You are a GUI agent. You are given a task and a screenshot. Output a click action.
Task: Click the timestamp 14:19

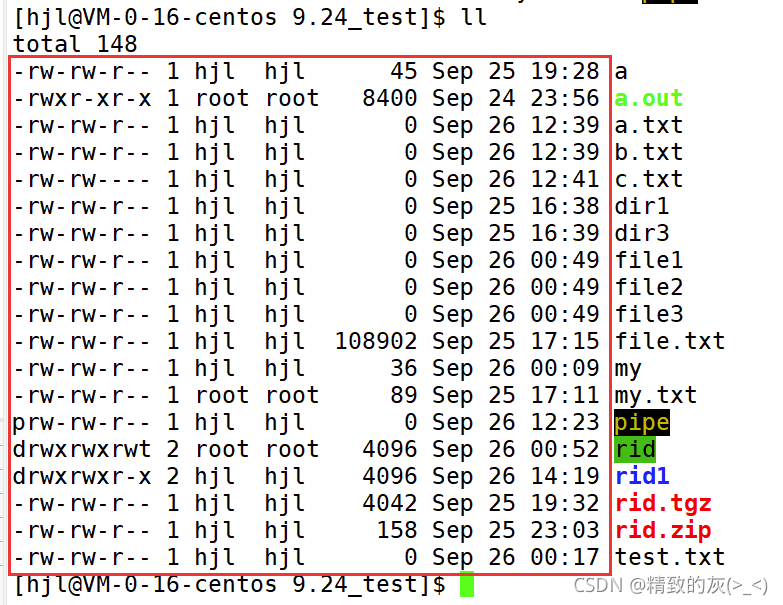(564, 476)
